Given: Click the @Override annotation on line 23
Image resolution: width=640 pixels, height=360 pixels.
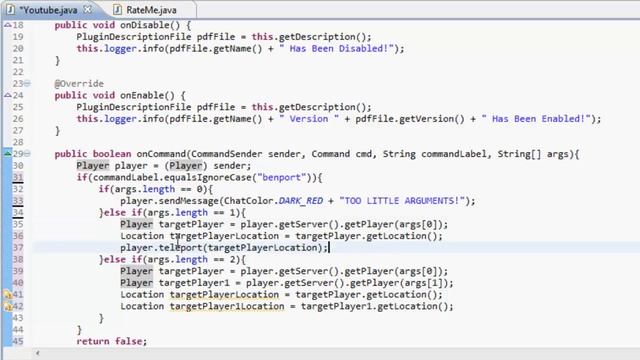Looking at the screenshot, I should click(x=79, y=84).
